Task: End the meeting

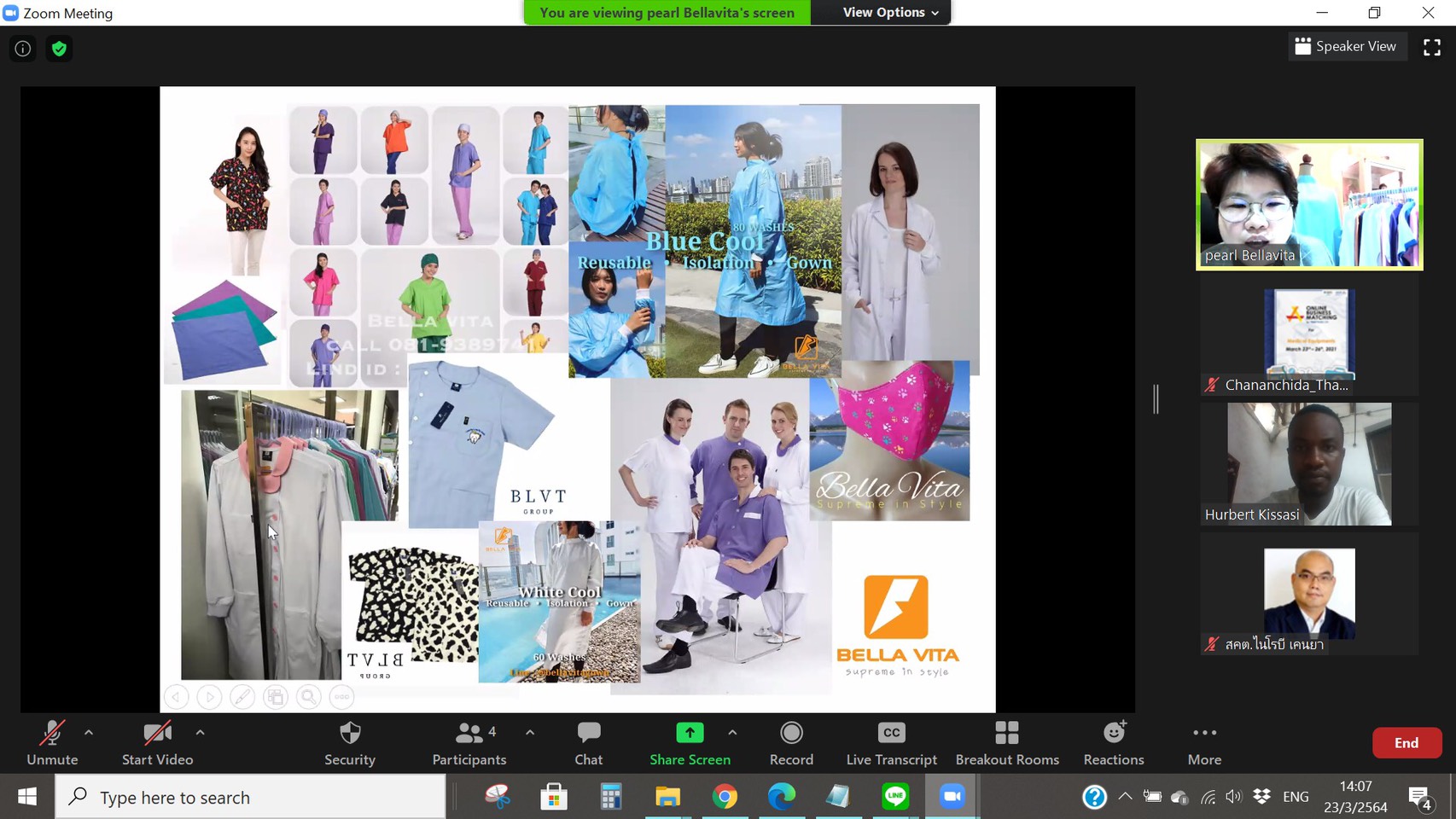Action: [1406, 742]
